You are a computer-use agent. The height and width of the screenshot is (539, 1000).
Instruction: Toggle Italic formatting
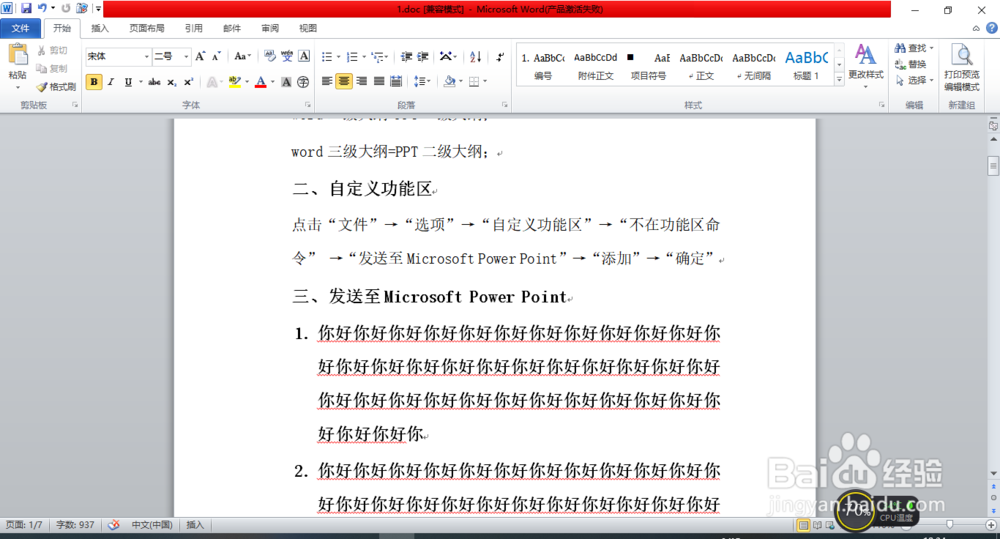click(111, 82)
